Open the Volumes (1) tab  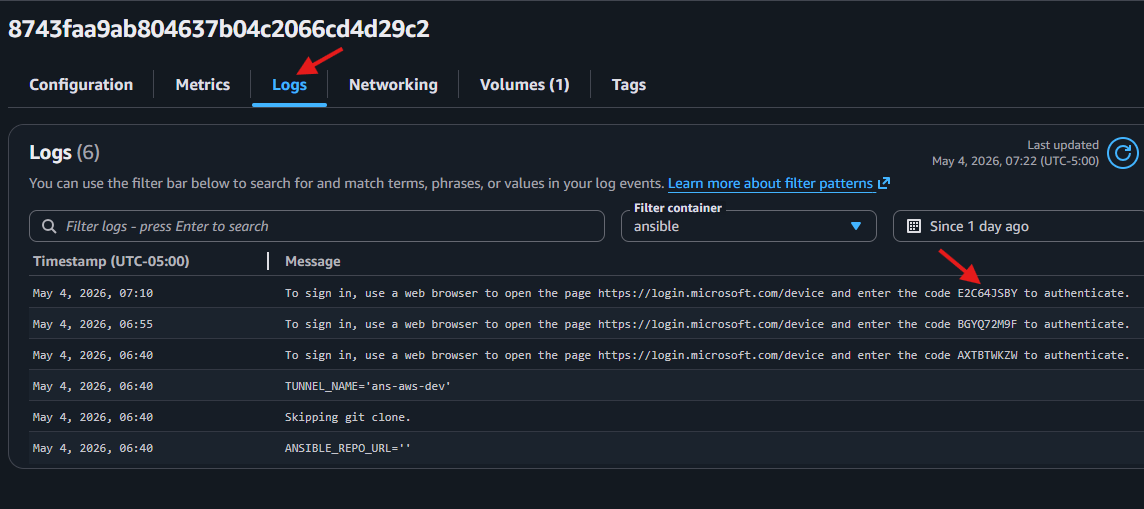point(525,85)
